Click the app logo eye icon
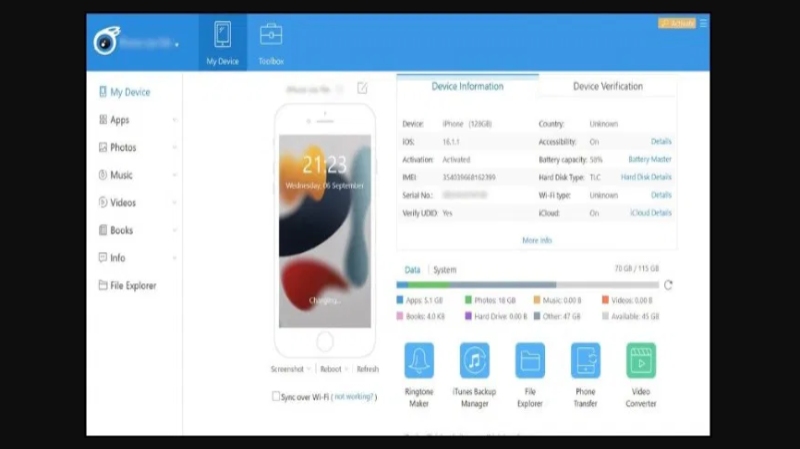 [x=107, y=41]
